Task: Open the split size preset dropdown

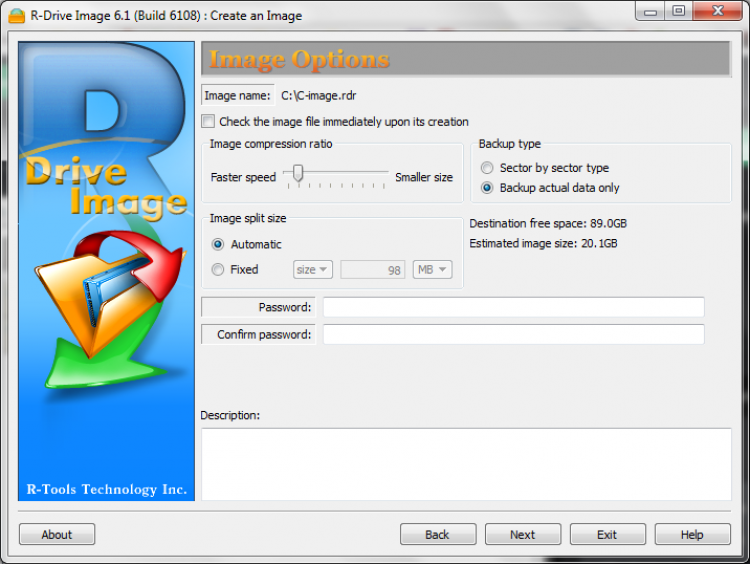Action: coord(313,270)
